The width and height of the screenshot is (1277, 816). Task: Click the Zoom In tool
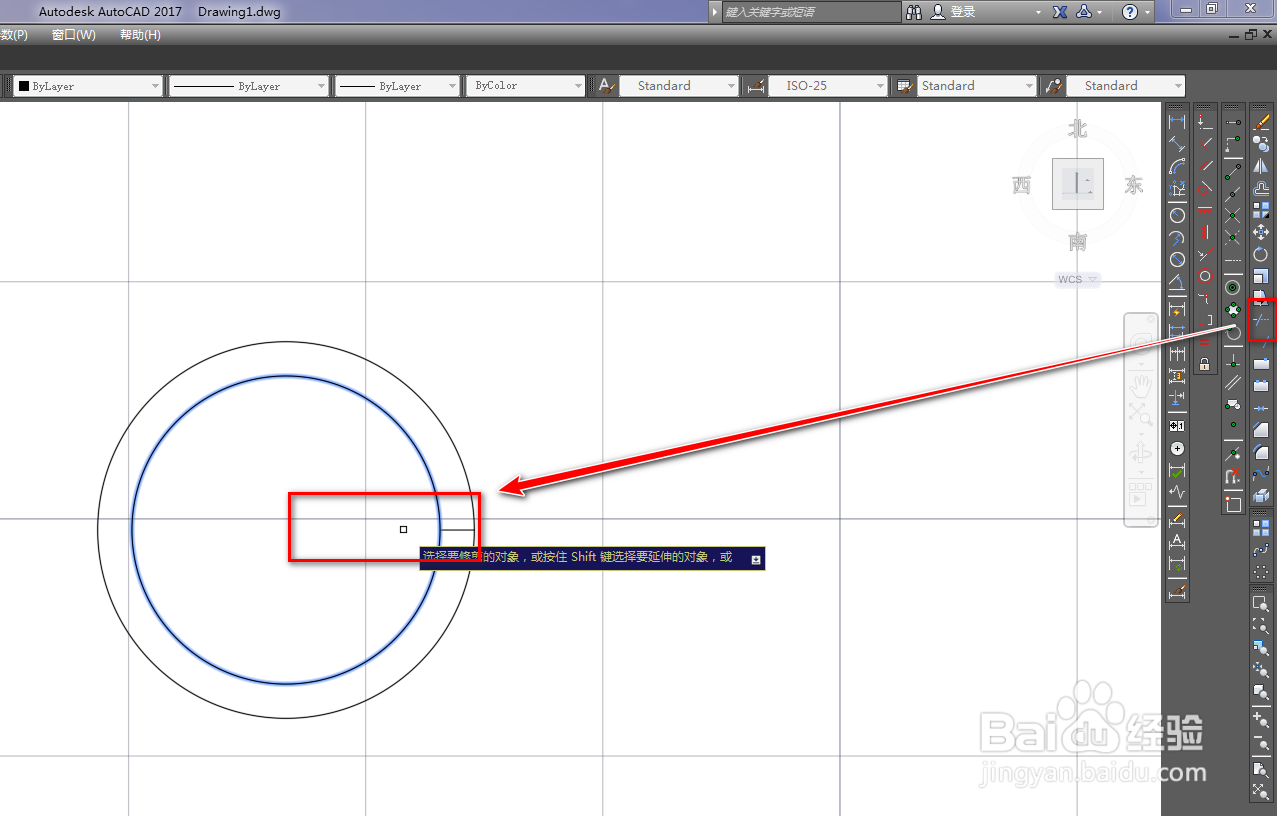point(1261,720)
